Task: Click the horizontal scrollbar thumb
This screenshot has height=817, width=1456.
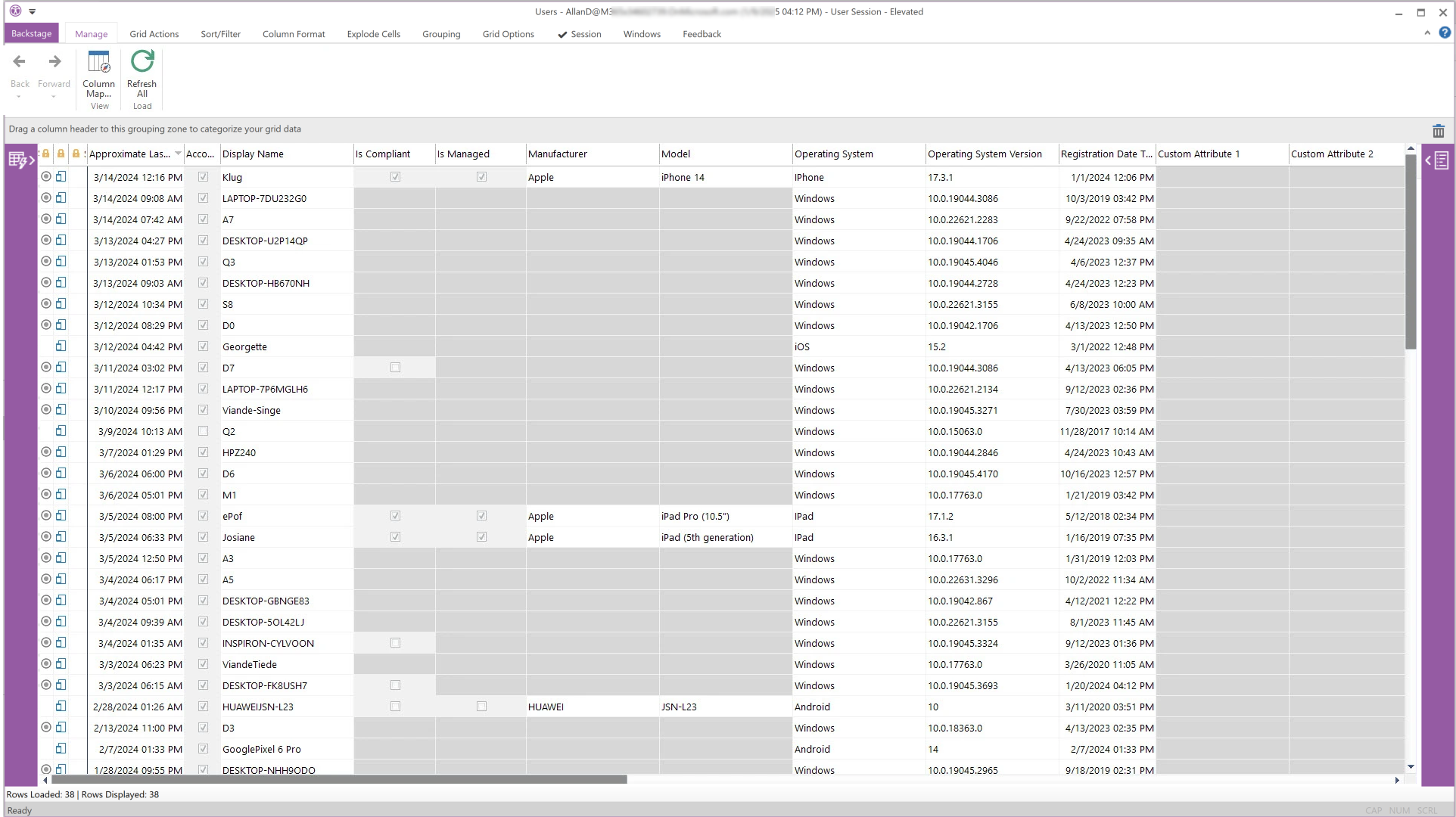Action: point(339,779)
